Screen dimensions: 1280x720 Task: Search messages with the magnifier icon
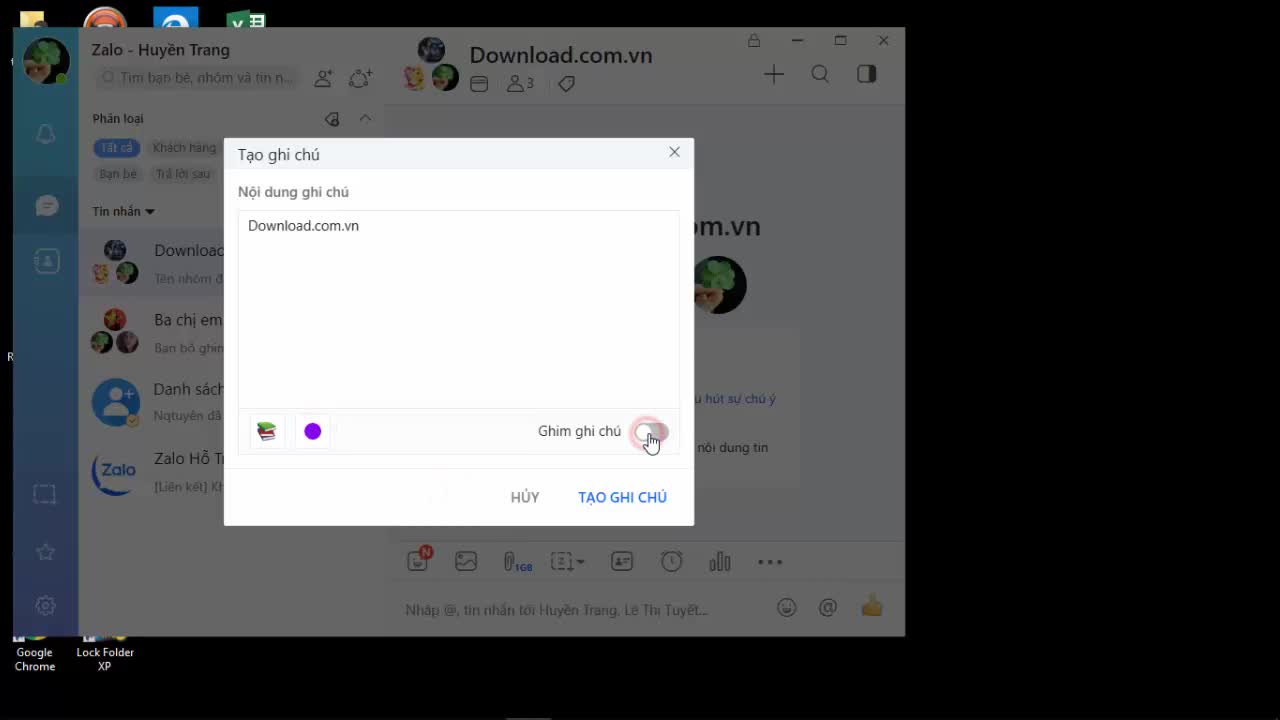click(820, 74)
